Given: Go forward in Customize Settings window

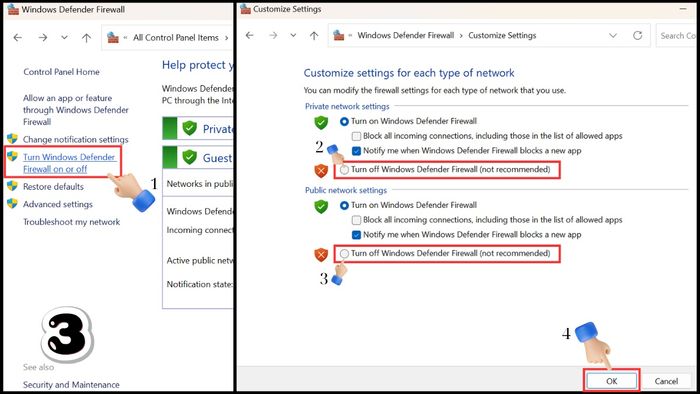Looking at the screenshot, I should click(x=273, y=35).
